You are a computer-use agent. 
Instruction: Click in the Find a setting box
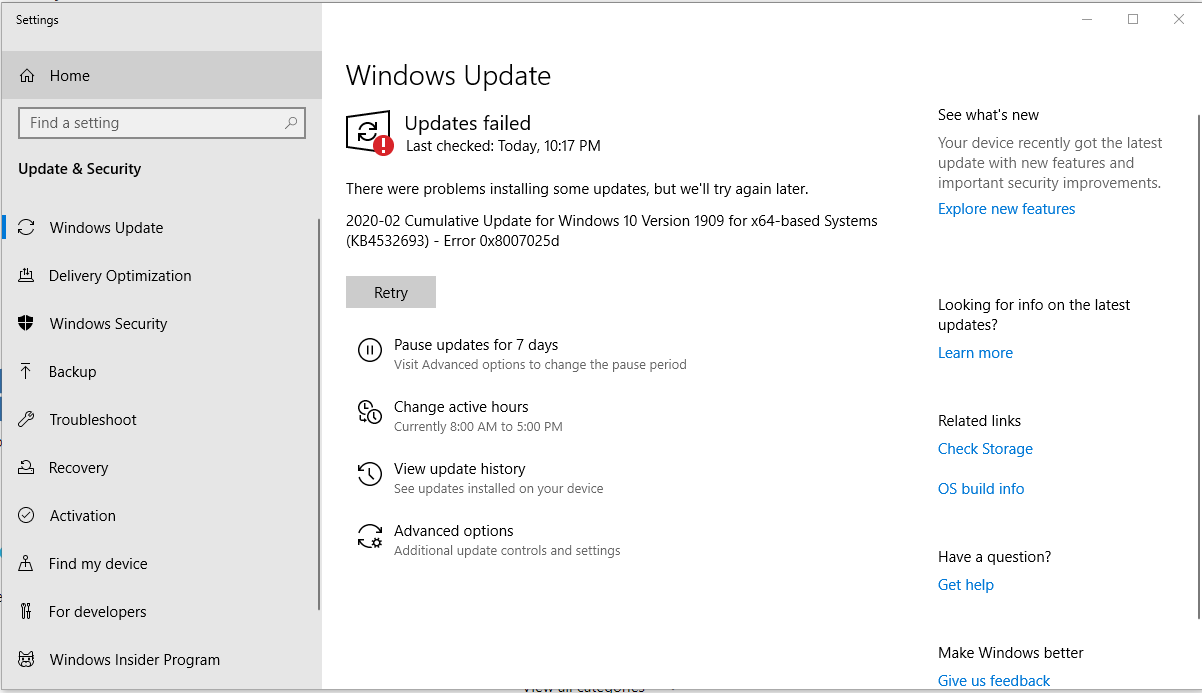click(150, 123)
